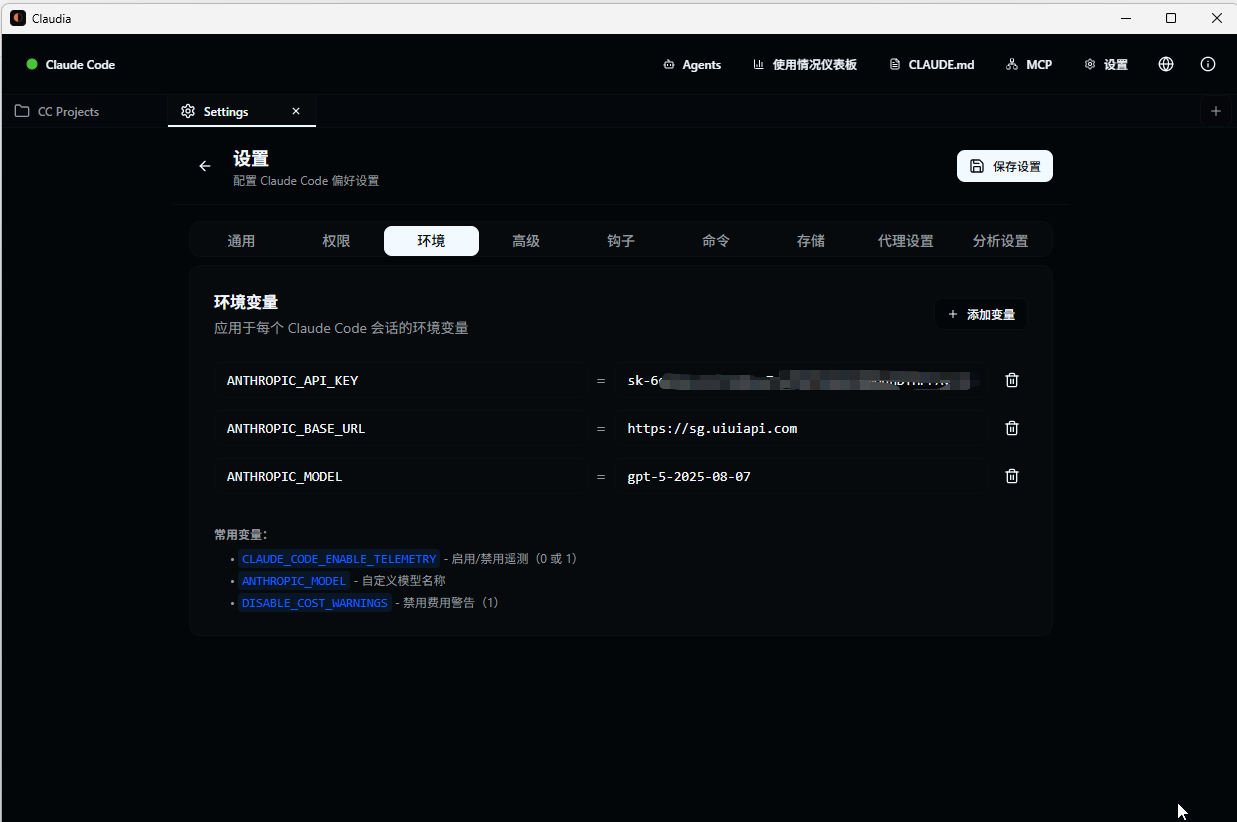Switch to the 高级 settings tab

coord(526,241)
